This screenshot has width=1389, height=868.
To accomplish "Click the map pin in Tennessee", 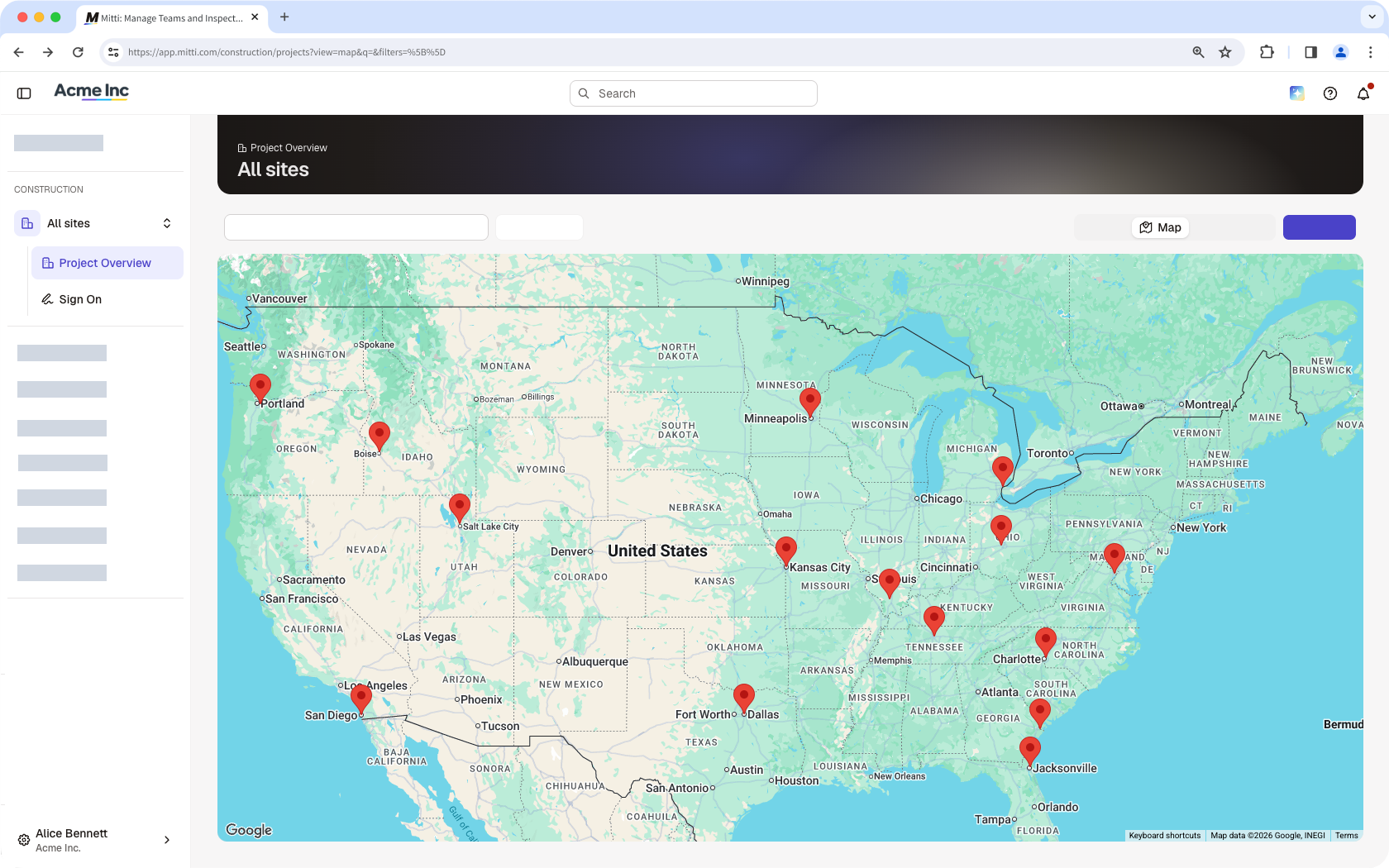I will pos(934,621).
